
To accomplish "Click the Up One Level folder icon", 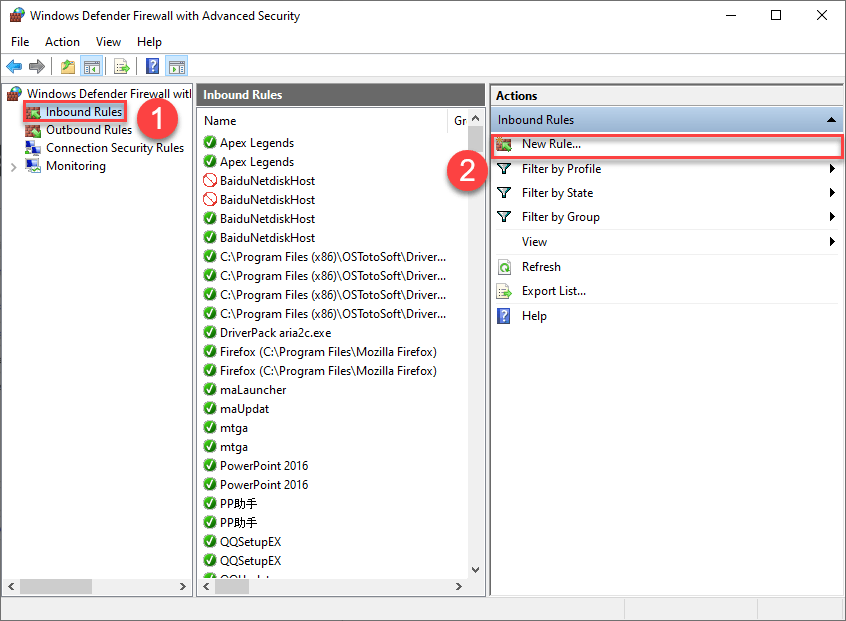I will pyautogui.click(x=68, y=67).
